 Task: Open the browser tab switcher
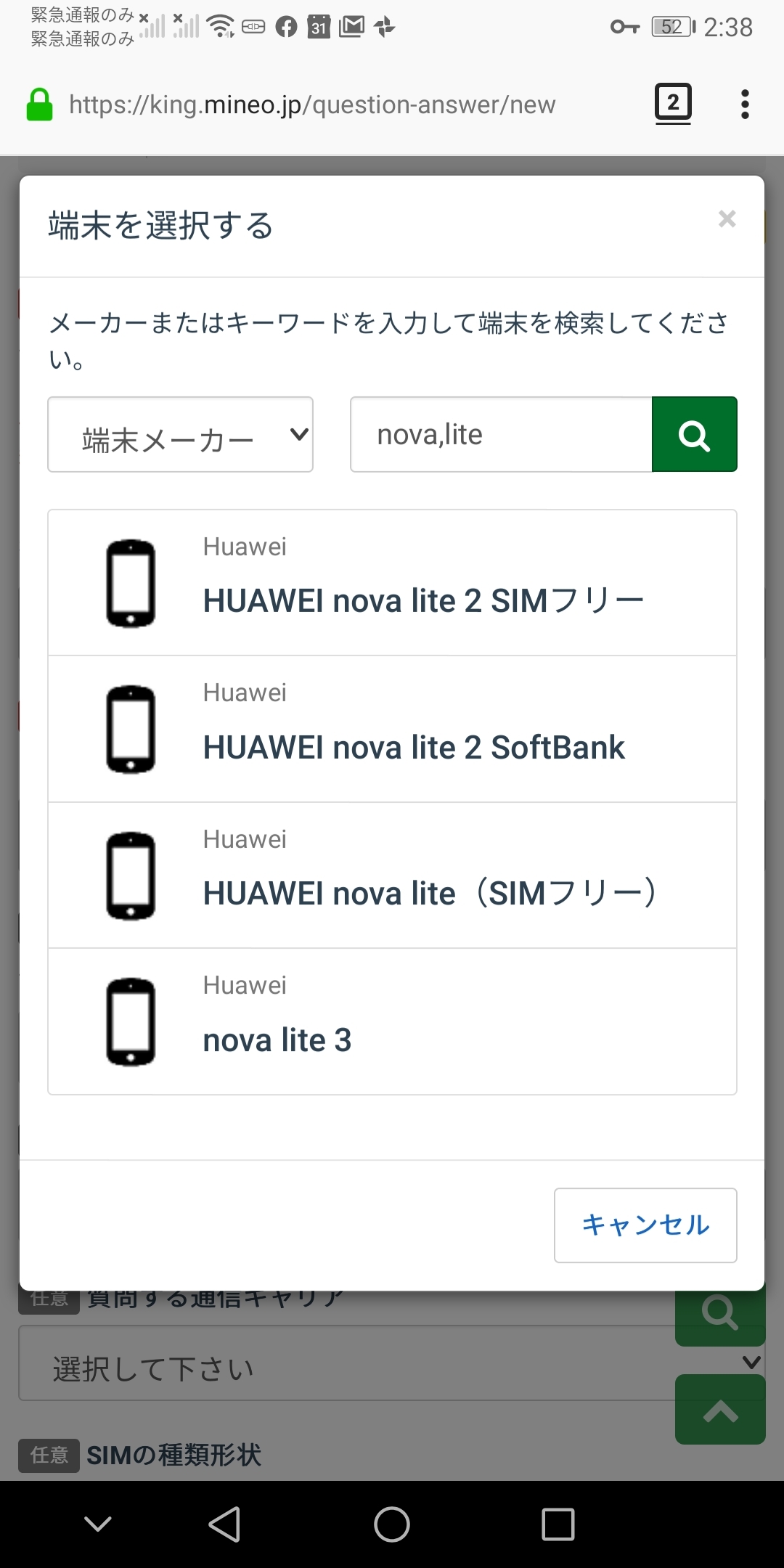tap(673, 103)
